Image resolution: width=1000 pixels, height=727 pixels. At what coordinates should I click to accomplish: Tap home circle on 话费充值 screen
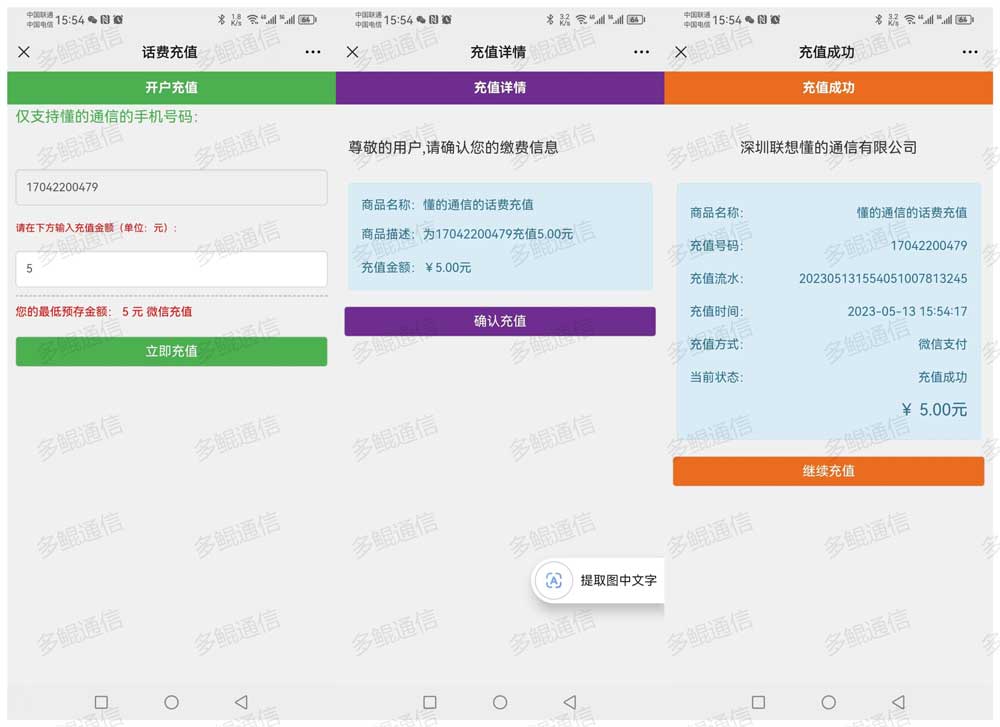(172, 702)
